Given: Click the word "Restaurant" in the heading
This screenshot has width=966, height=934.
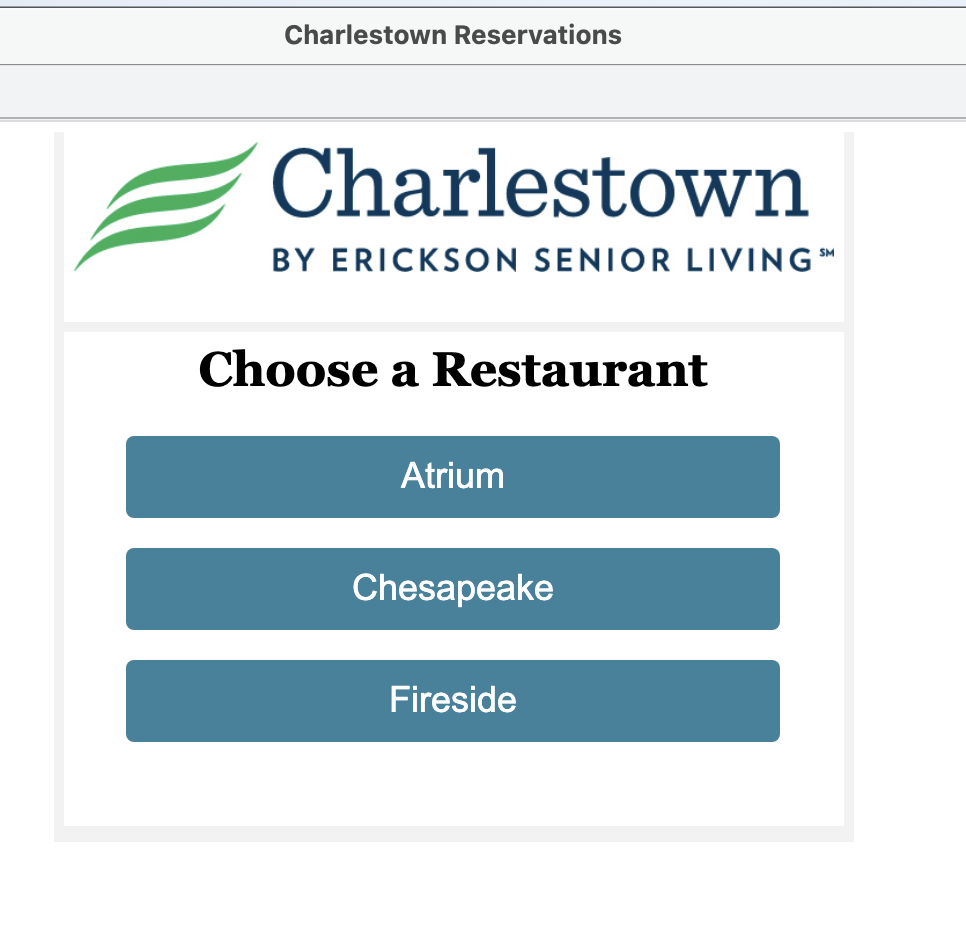Looking at the screenshot, I should 570,370.
